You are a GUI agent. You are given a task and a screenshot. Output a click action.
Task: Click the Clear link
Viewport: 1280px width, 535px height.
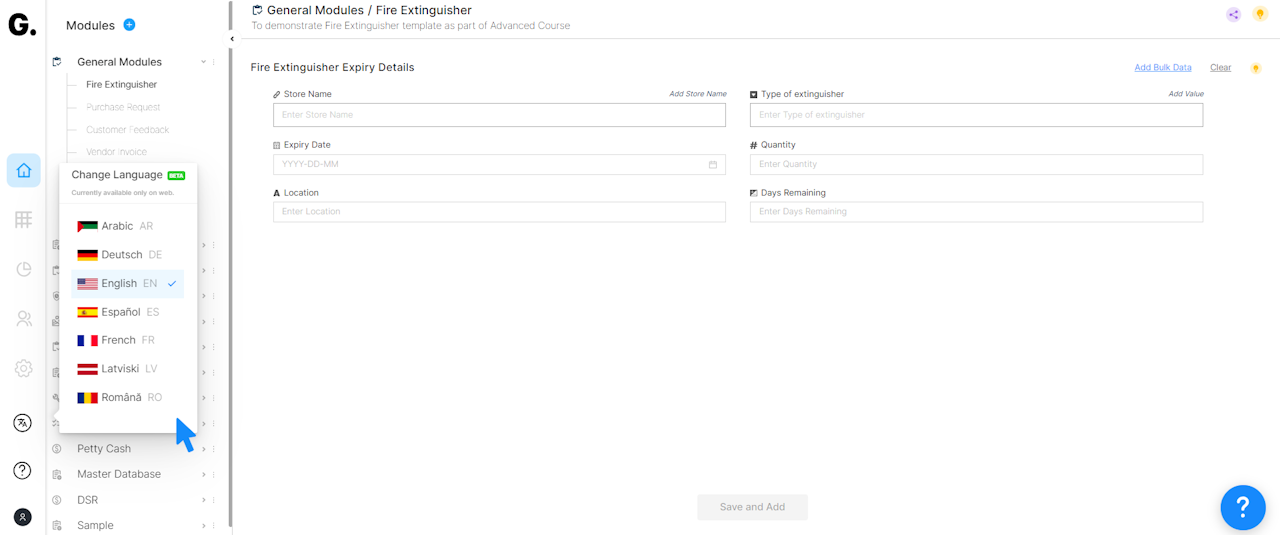coord(1220,68)
